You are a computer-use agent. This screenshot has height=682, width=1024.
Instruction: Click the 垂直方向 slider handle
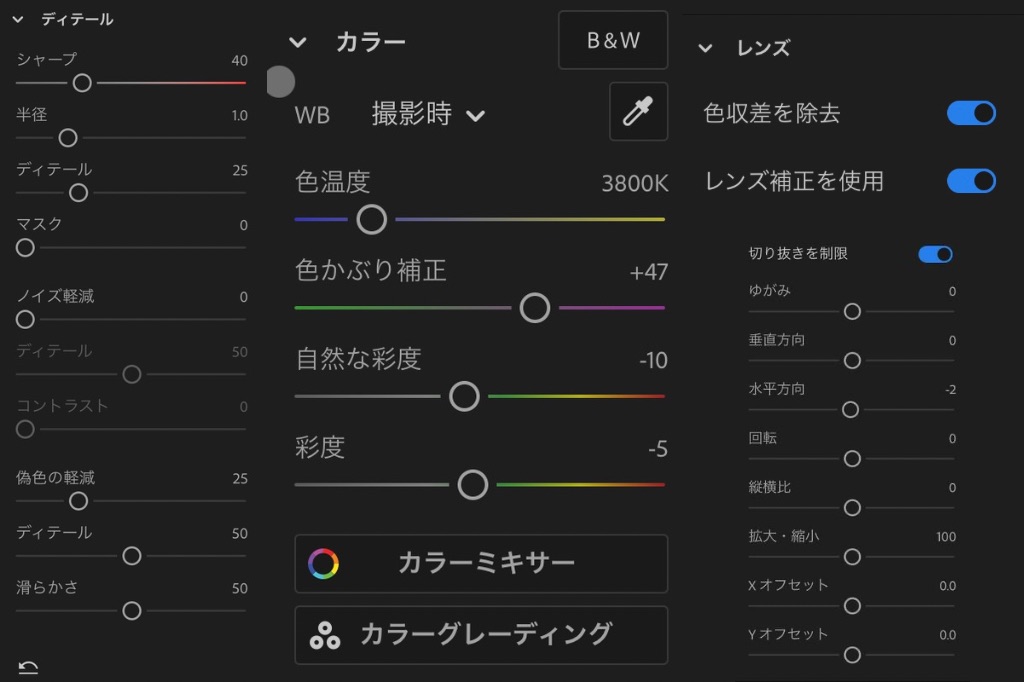tap(852, 361)
